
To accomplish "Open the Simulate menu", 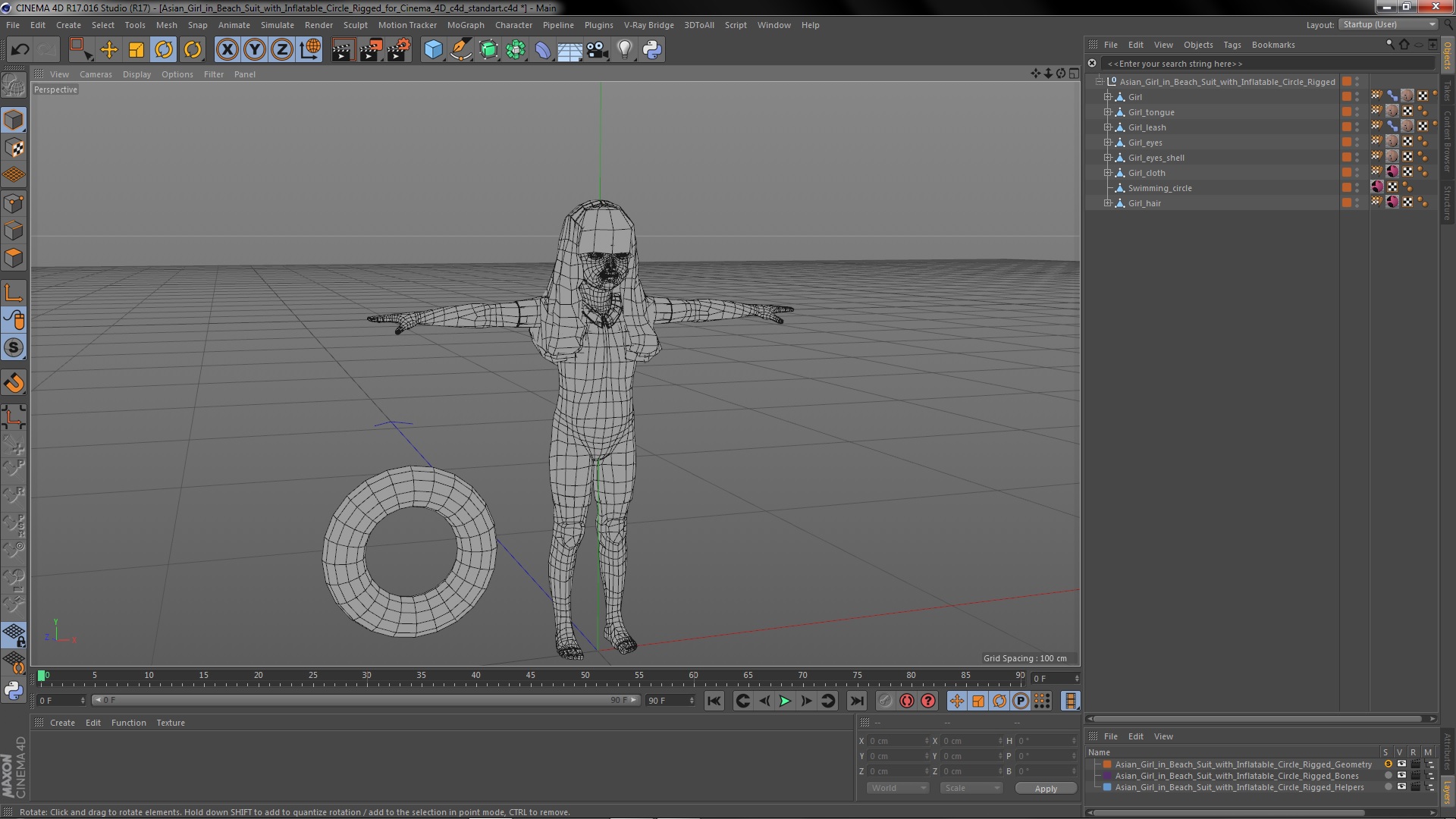I will (x=277, y=25).
